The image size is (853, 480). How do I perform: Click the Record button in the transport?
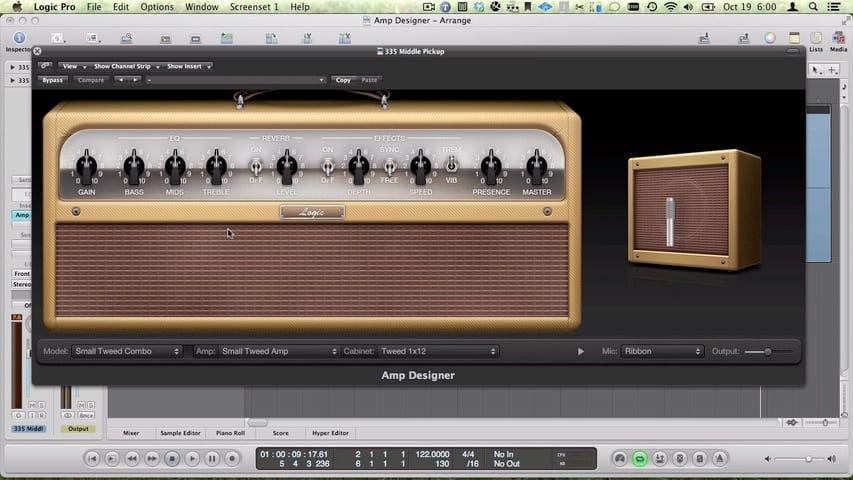tap(232, 459)
